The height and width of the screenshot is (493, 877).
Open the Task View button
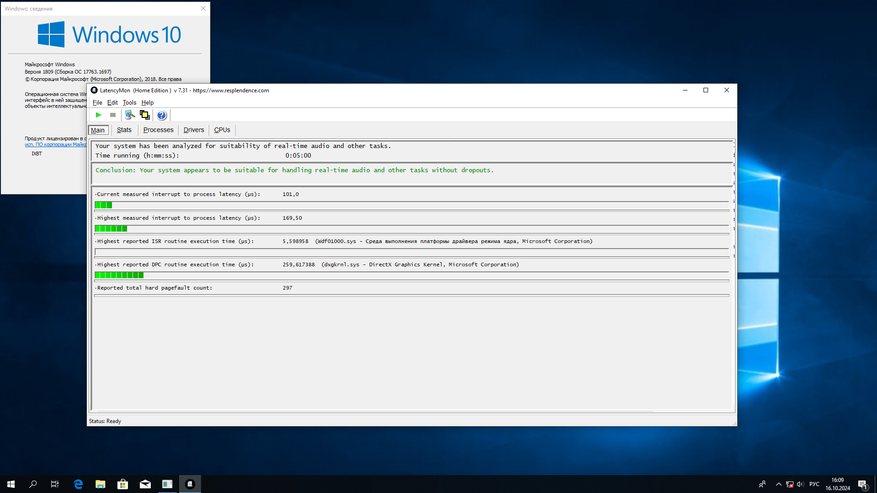click(55, 484)
